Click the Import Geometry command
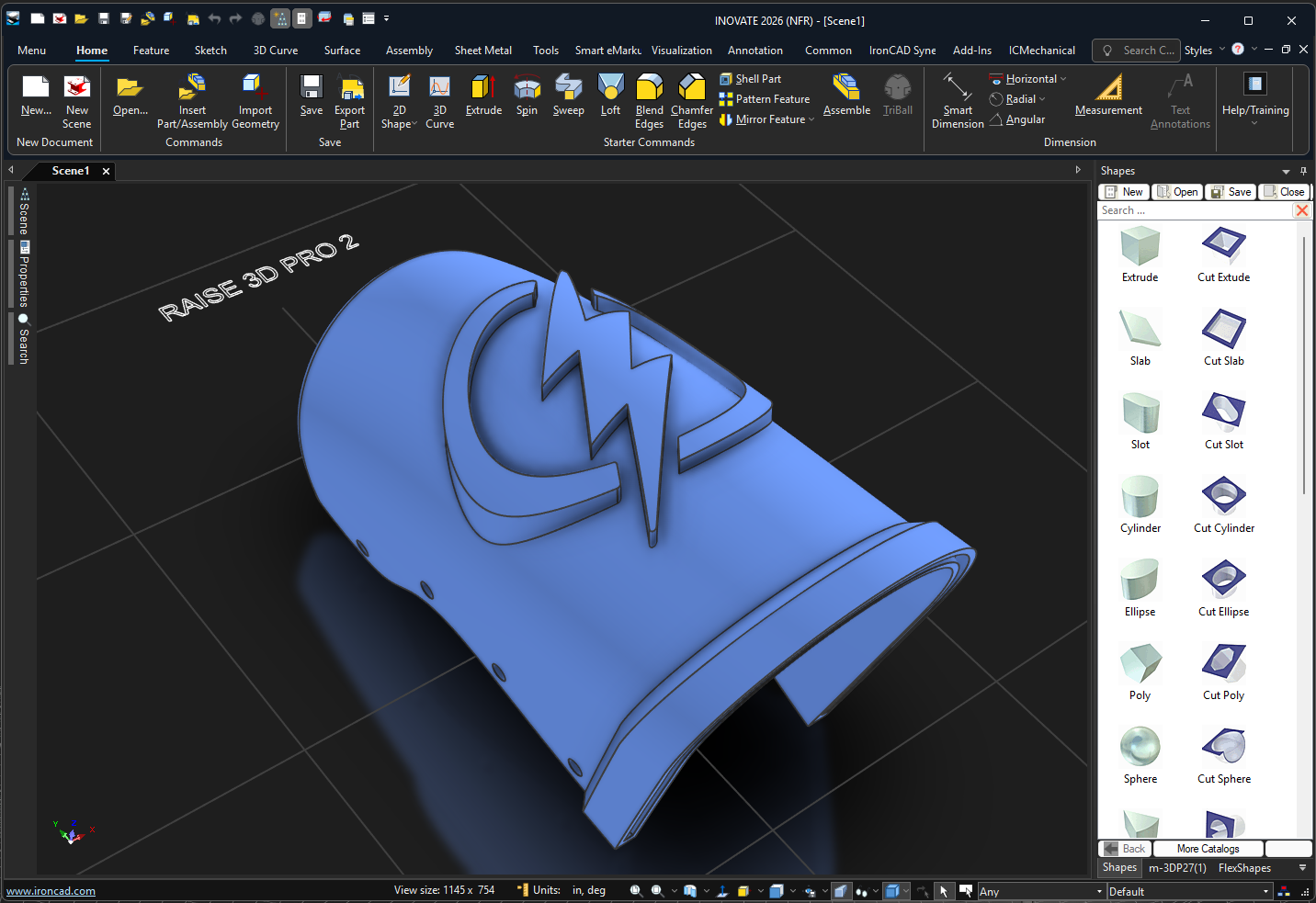Screen dimensions: 1316x903 click(255, 102)
